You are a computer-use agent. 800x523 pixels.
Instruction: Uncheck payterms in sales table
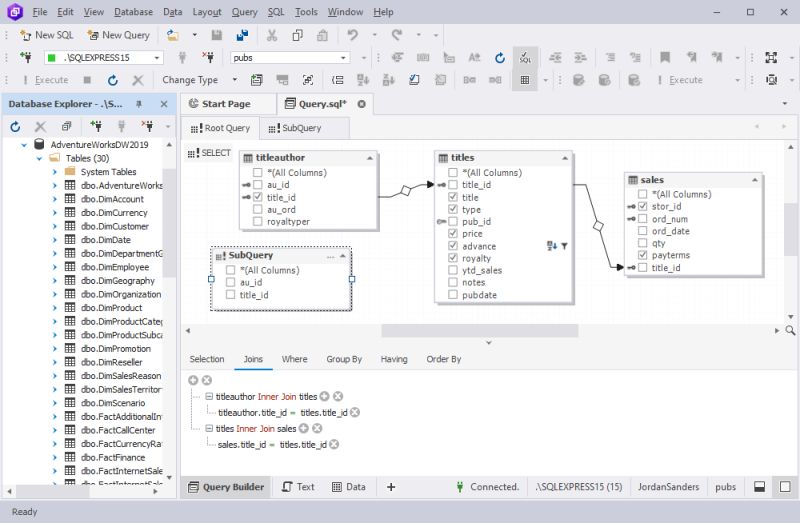pos(642,255)
